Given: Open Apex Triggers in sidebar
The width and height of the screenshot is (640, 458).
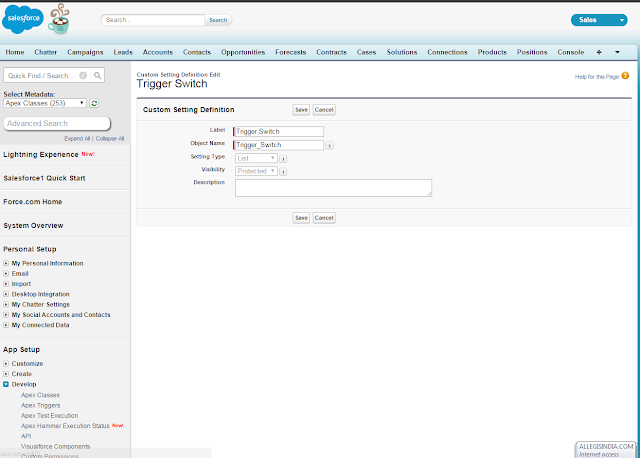Looking at the screenshot, I should pos(41,405).
